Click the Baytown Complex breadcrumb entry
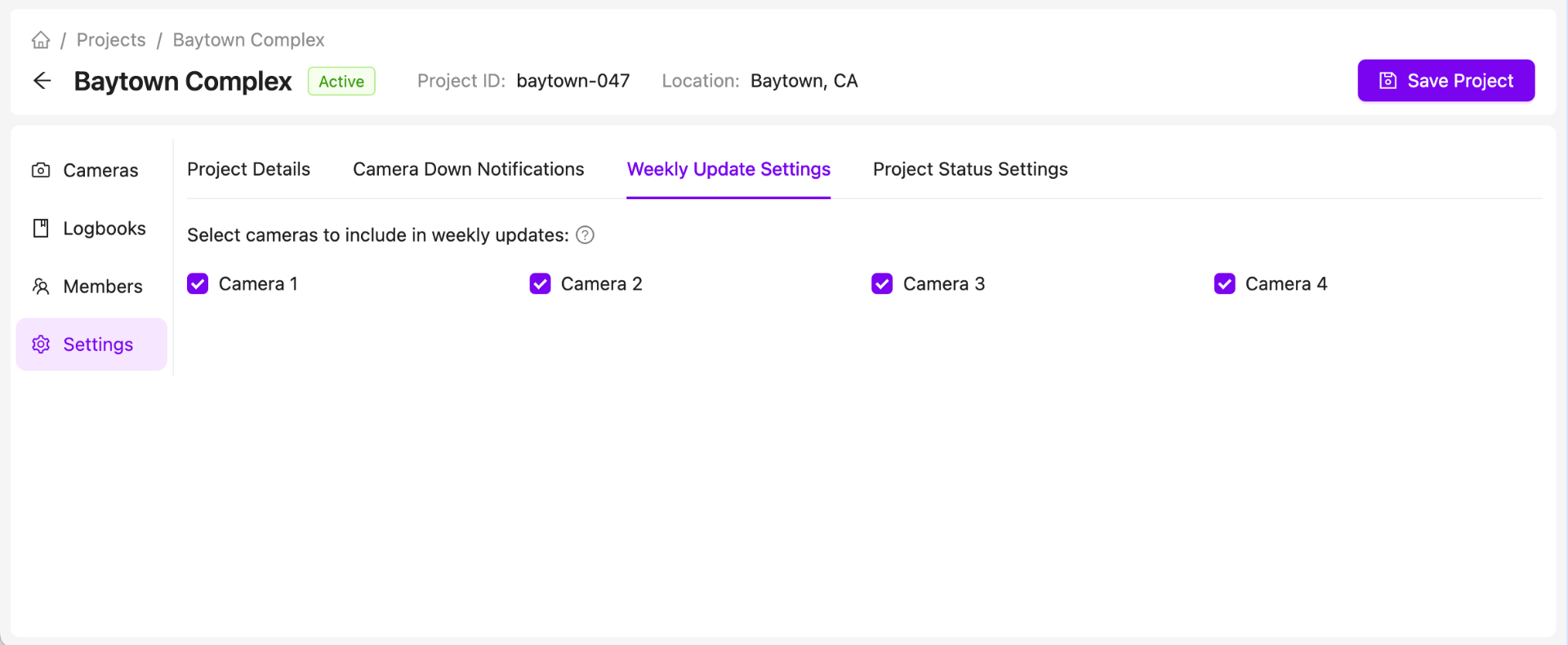The width and height of the screenshot is (1568, 645). (x=247, y=39)
